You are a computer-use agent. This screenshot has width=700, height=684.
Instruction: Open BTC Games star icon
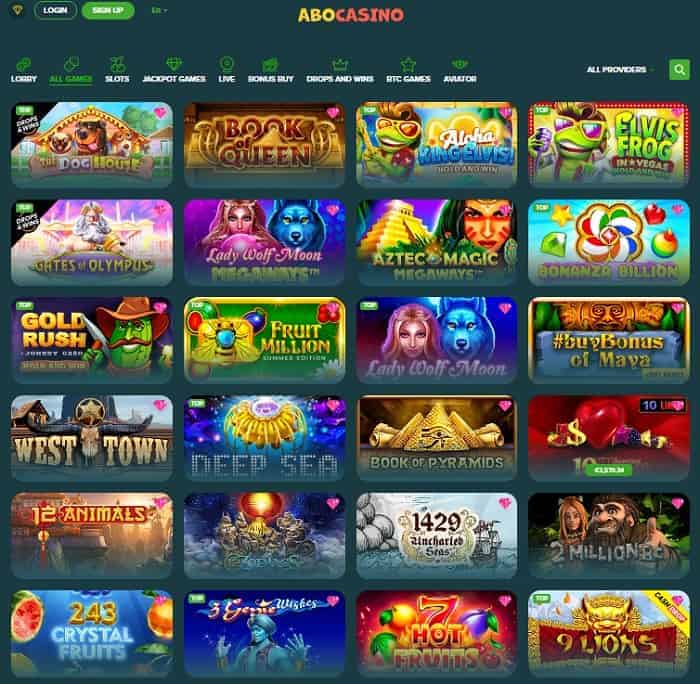point(408,64)
